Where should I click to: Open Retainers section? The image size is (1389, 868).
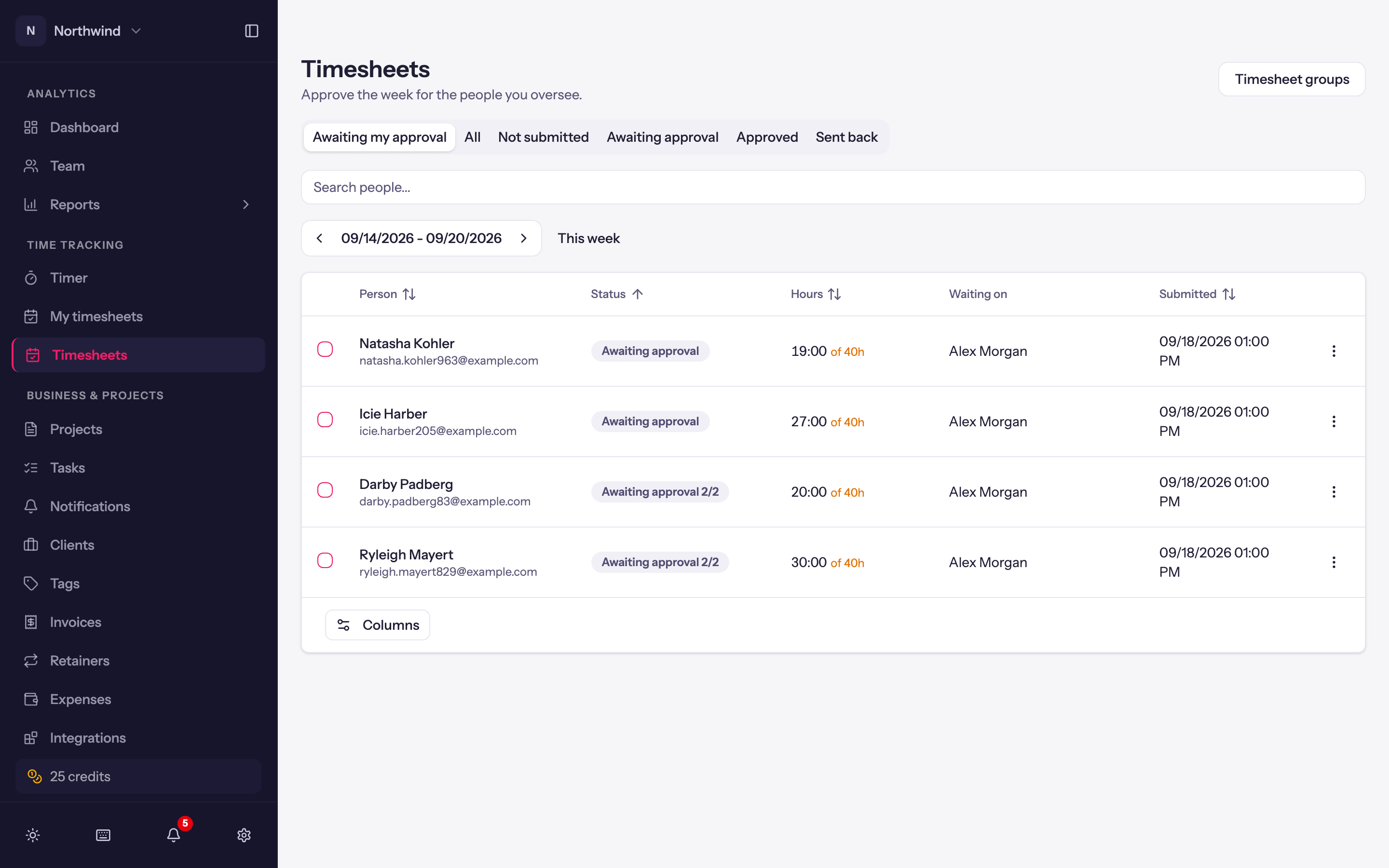coord(138,661)
